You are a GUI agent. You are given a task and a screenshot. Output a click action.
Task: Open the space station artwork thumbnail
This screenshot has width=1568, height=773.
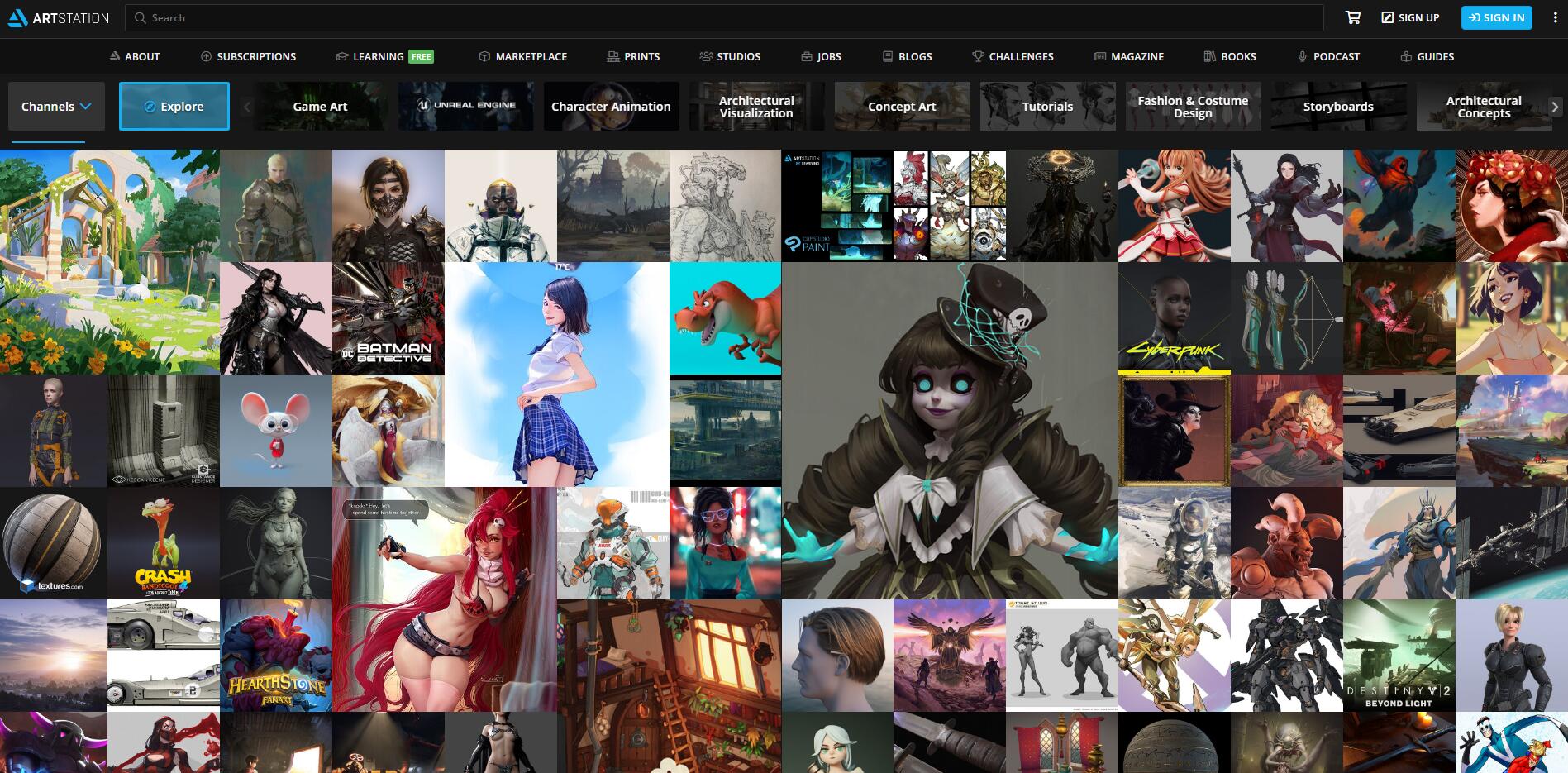click(x=1512, y=543)
